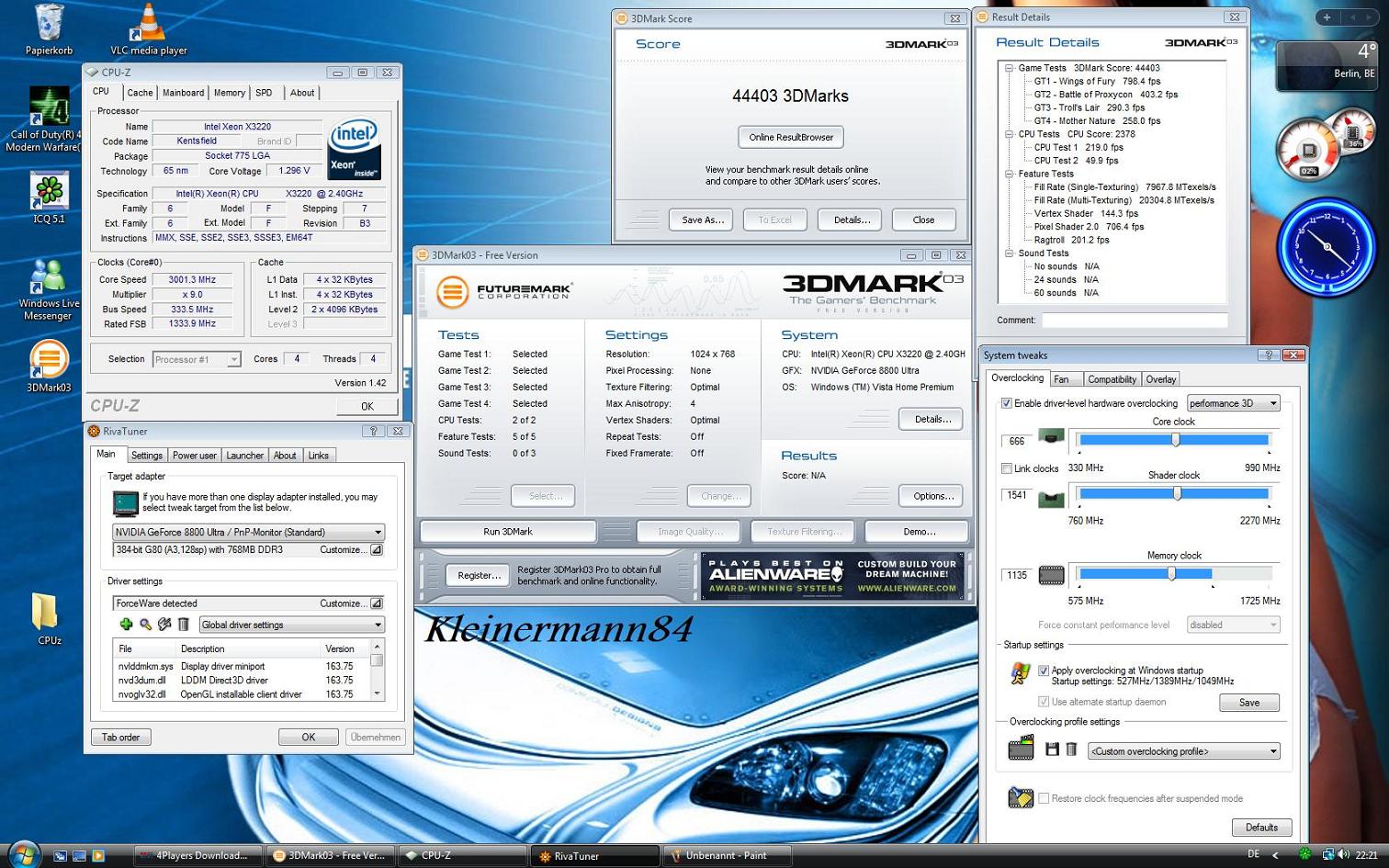1389x868 pixels.
Task: Toggle Restore clock frequencies after suspended mode
Action: [x=1044, y=798]
